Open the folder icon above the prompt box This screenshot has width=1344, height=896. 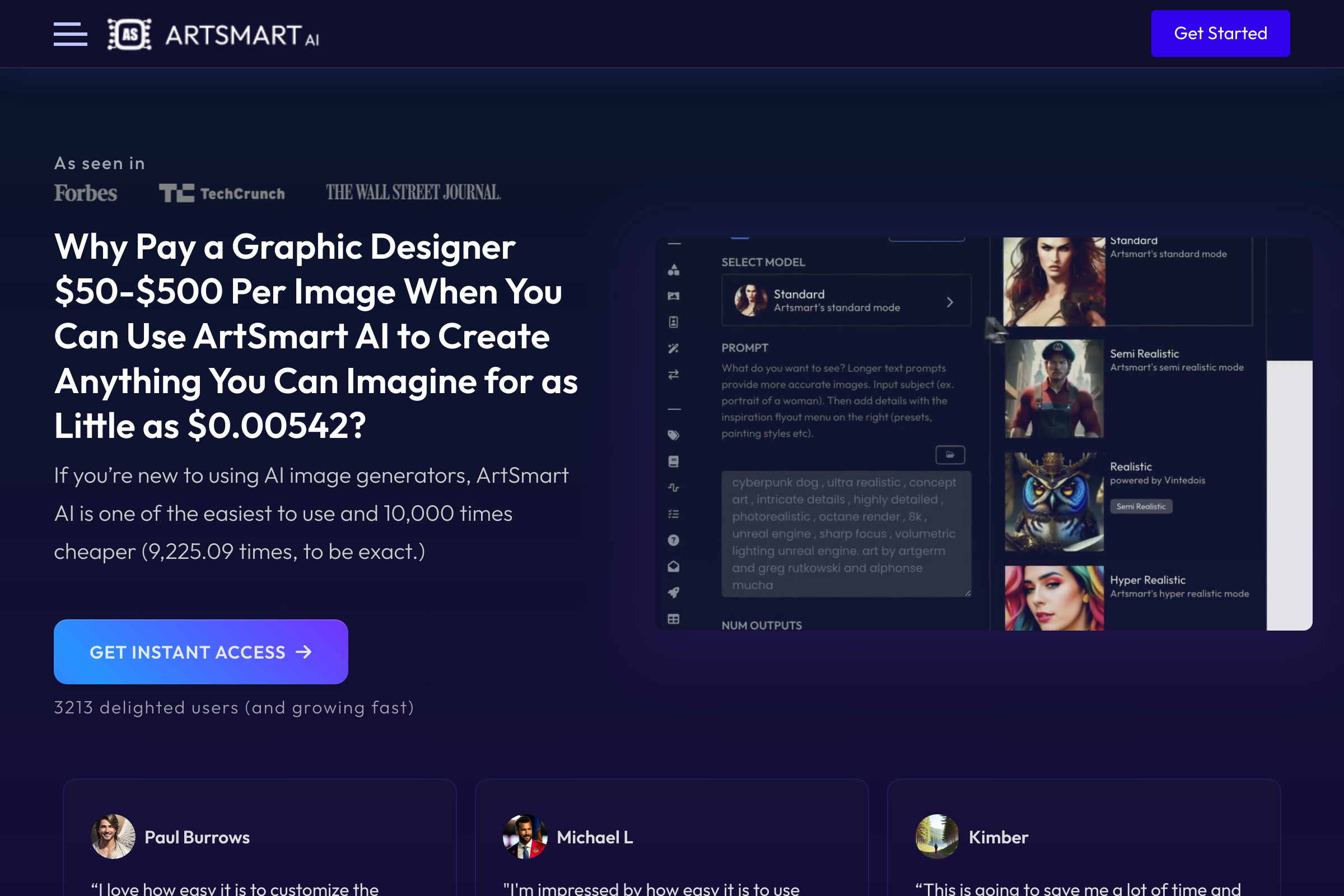coord(949,454)
